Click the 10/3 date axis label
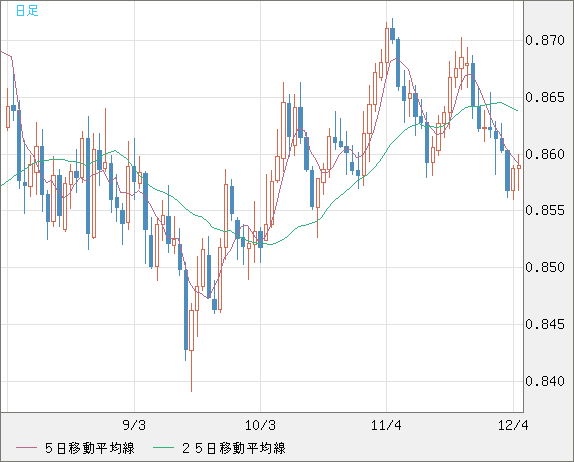 click(x=260, y=425)
